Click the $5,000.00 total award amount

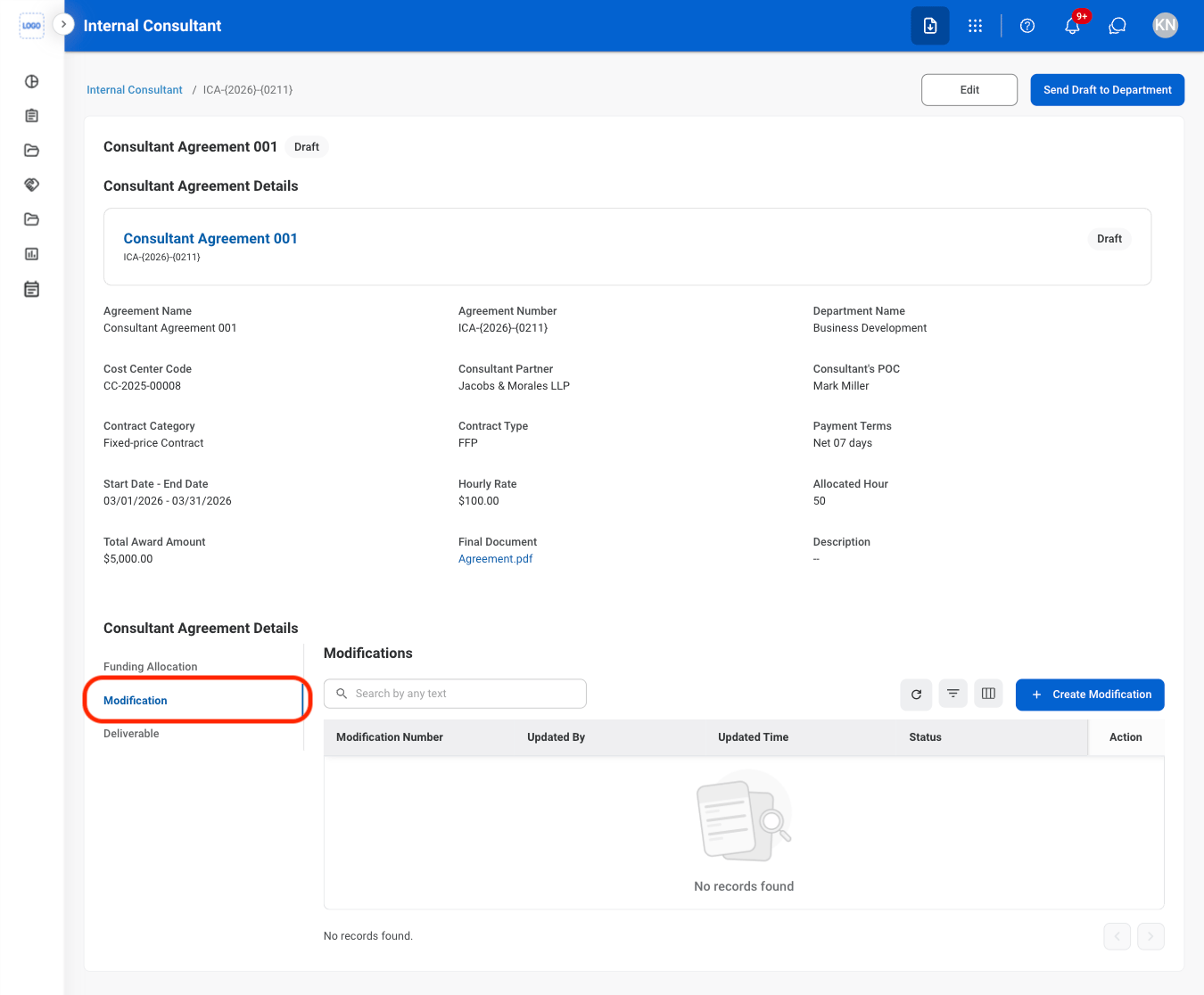pyautogui.click(x=128, y=559)
